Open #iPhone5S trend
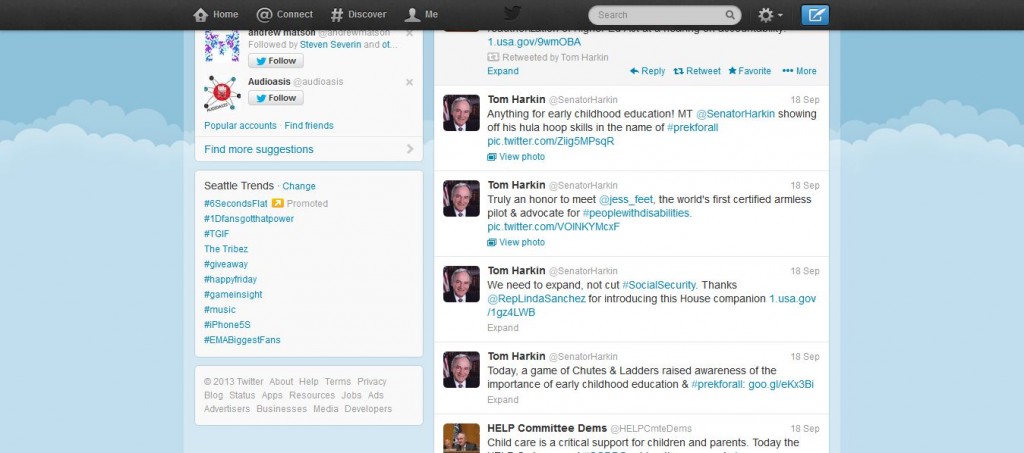Viewport: 1024px width, 453px height. tap(227, 324)
